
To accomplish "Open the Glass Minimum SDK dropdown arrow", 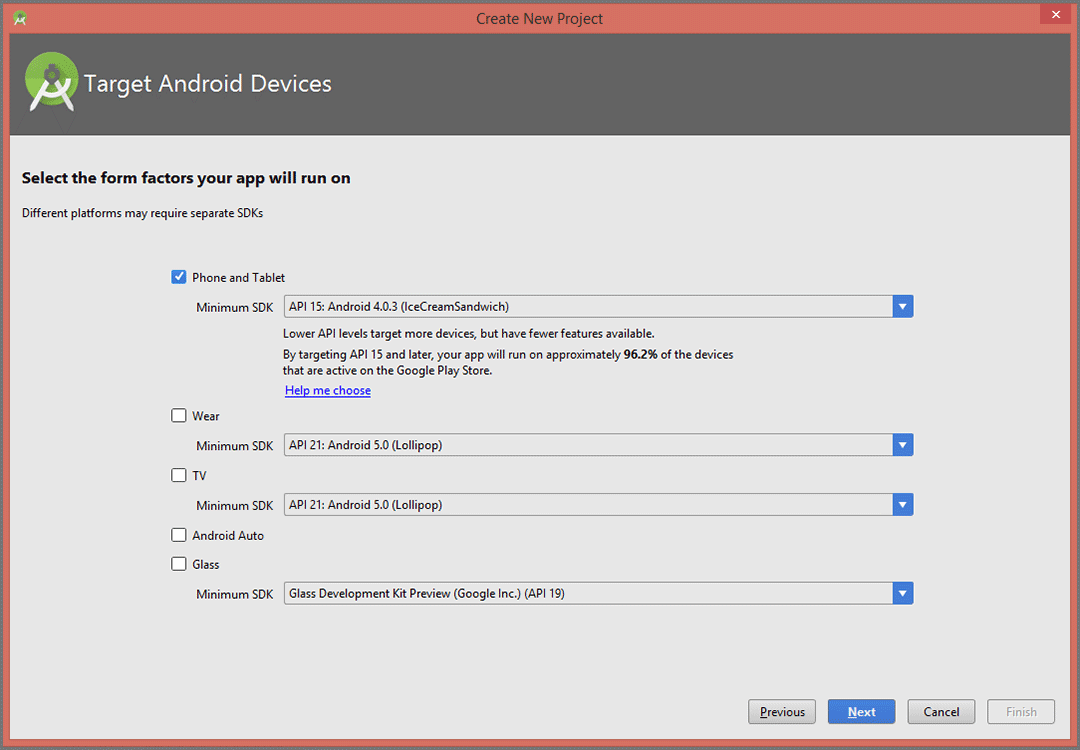I will [902, 594].
